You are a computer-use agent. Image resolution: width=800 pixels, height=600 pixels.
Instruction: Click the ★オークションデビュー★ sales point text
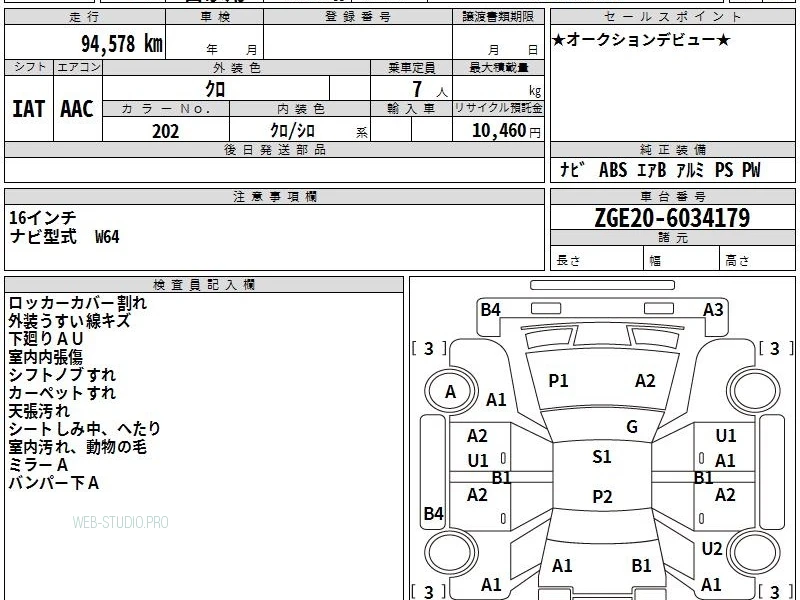641,40
